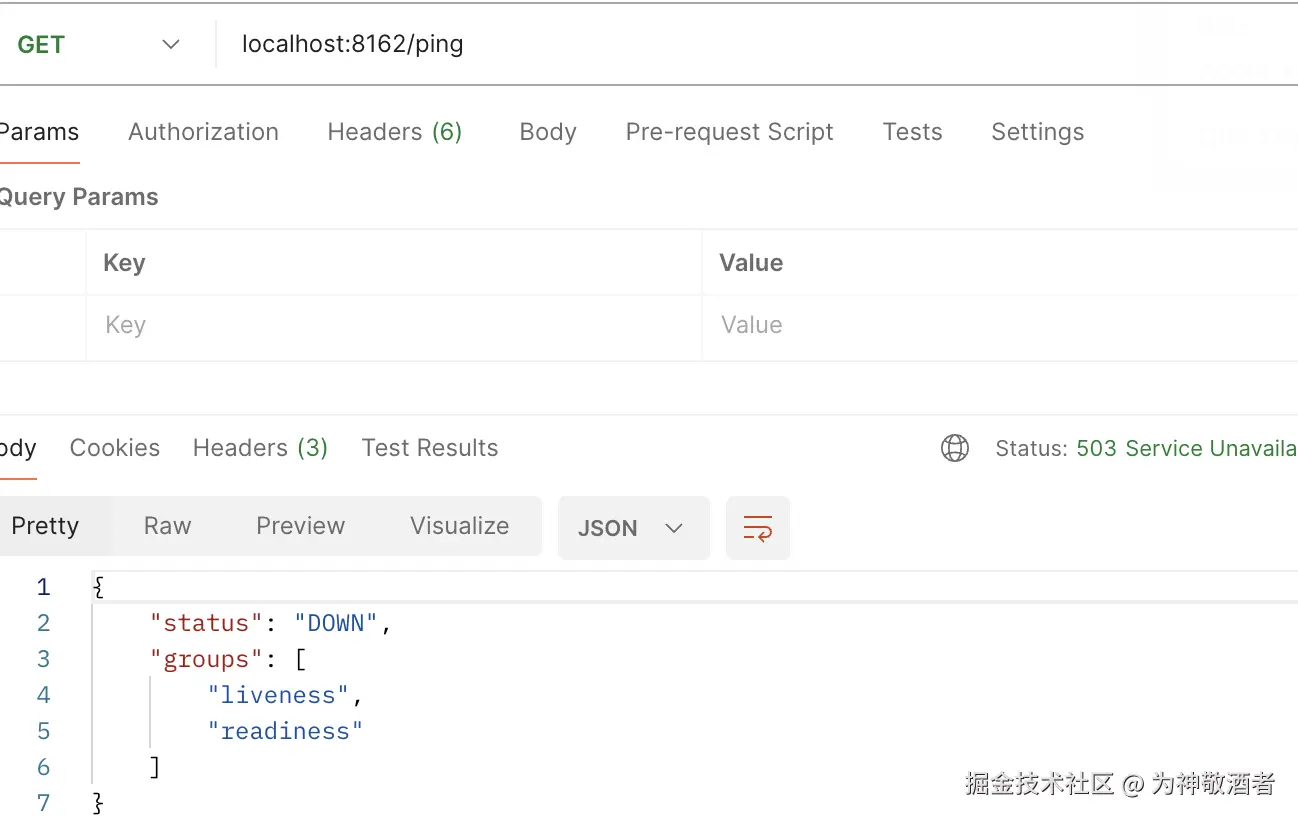Click the query param Key input
Screen dimensions: 1298x820
coord(393,325)
